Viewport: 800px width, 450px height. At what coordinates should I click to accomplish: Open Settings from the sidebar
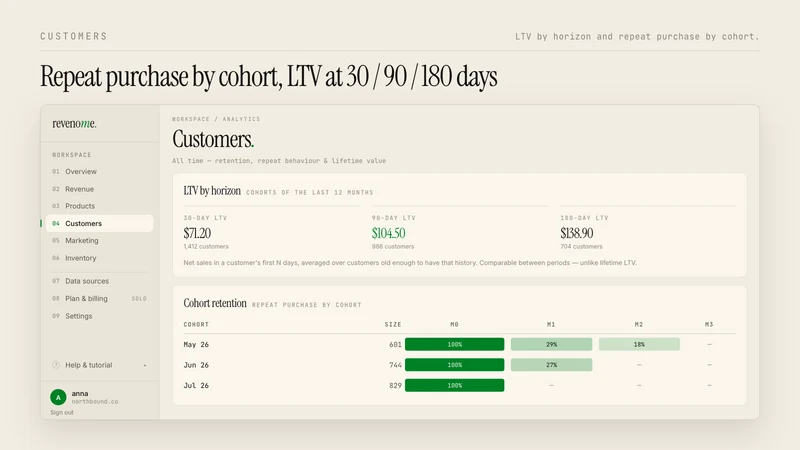coord(99,316)
